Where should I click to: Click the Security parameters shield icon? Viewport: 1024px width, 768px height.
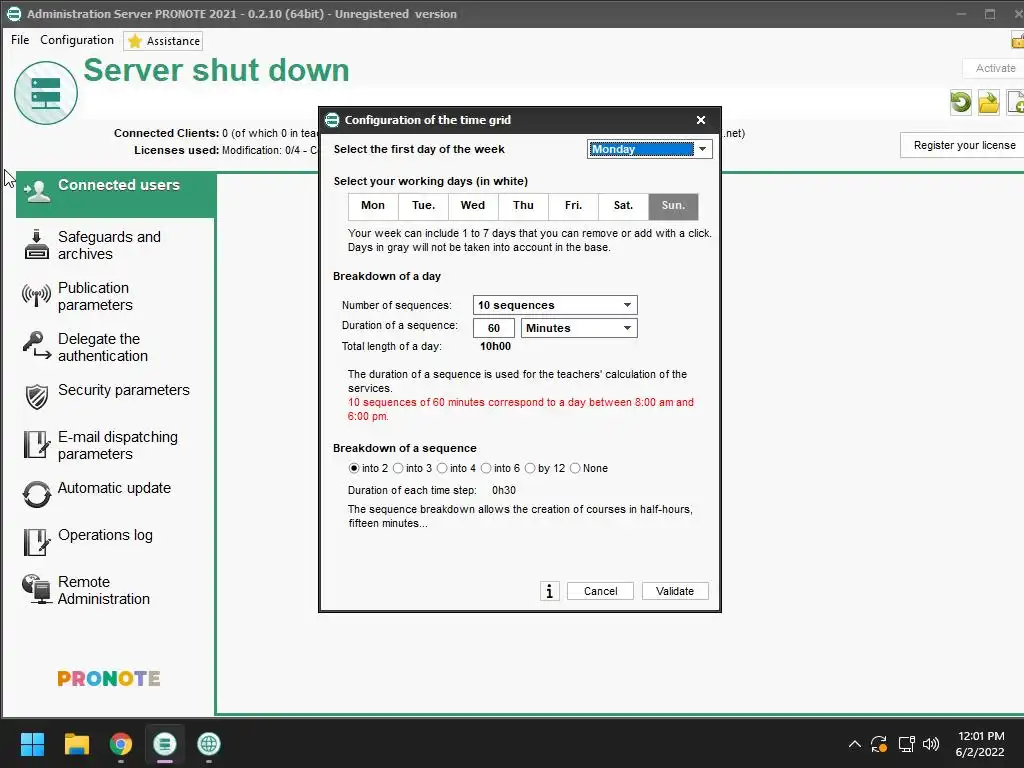[37, 396]
